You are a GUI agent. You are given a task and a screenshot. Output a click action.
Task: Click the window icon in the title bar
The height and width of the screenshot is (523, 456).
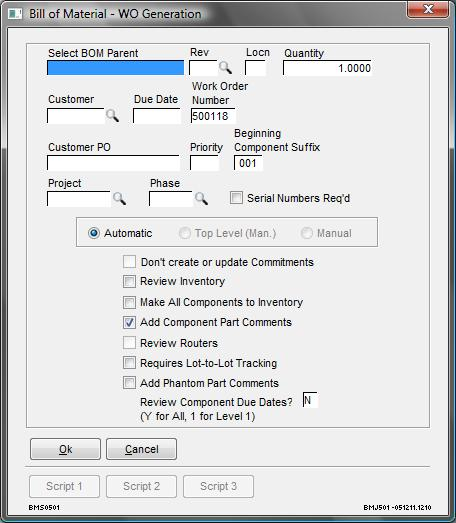pyautogui.click(x=15, y=14)
